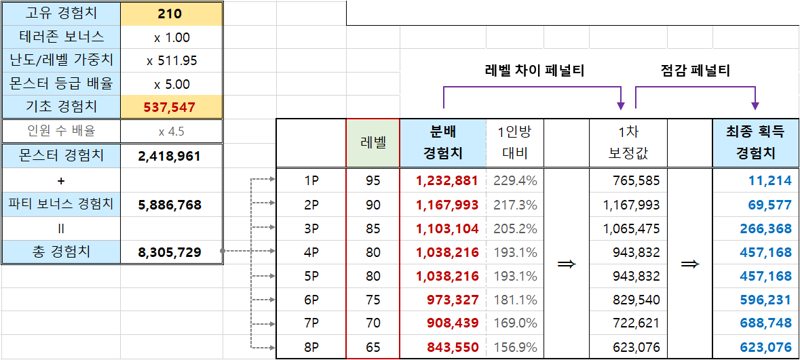Select the 고유 경험치 value 210 cell
This screenshot has height=360, width=800.
(x=172, y=14)
